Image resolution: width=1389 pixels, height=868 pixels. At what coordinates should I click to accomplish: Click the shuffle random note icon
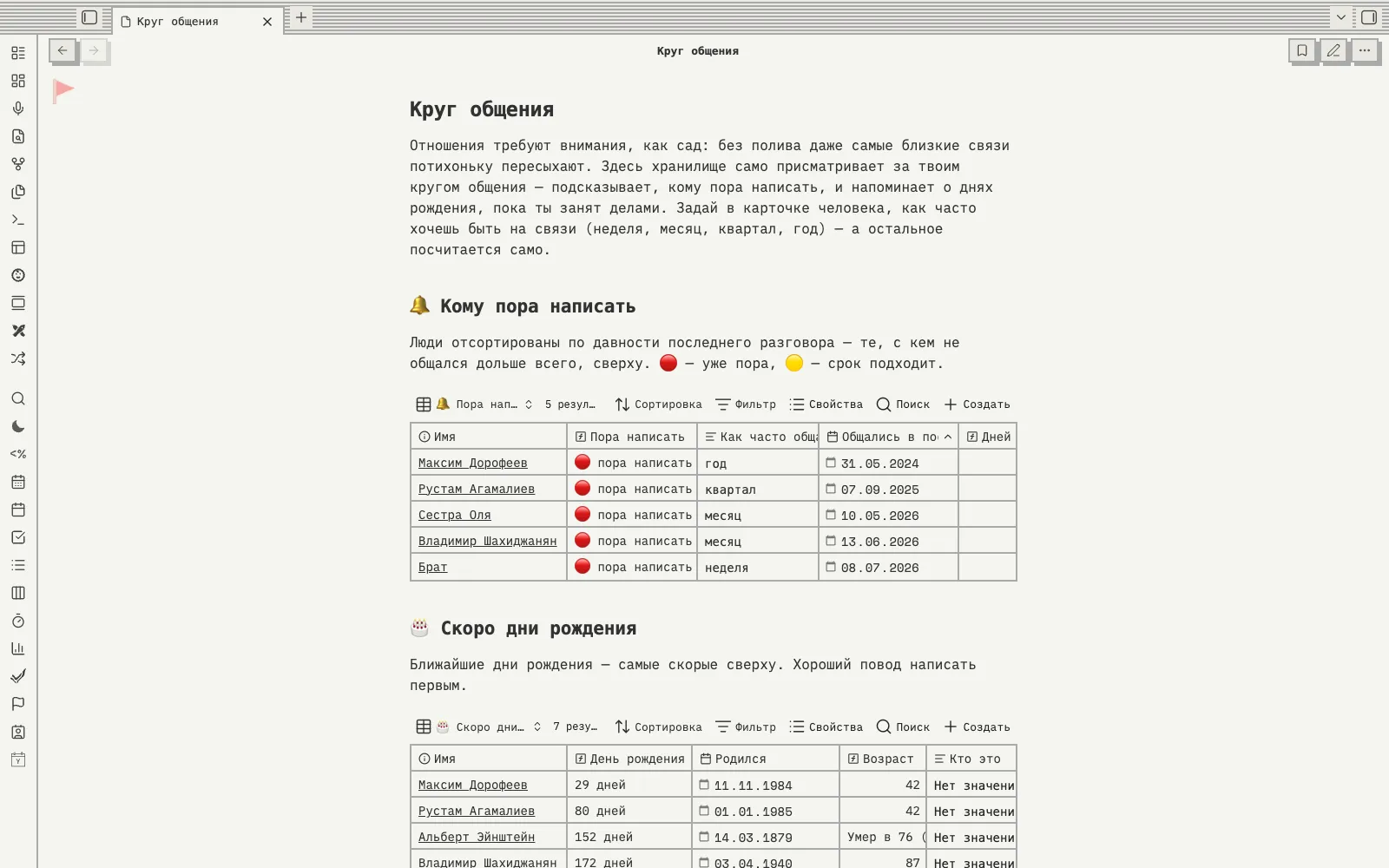18,358
